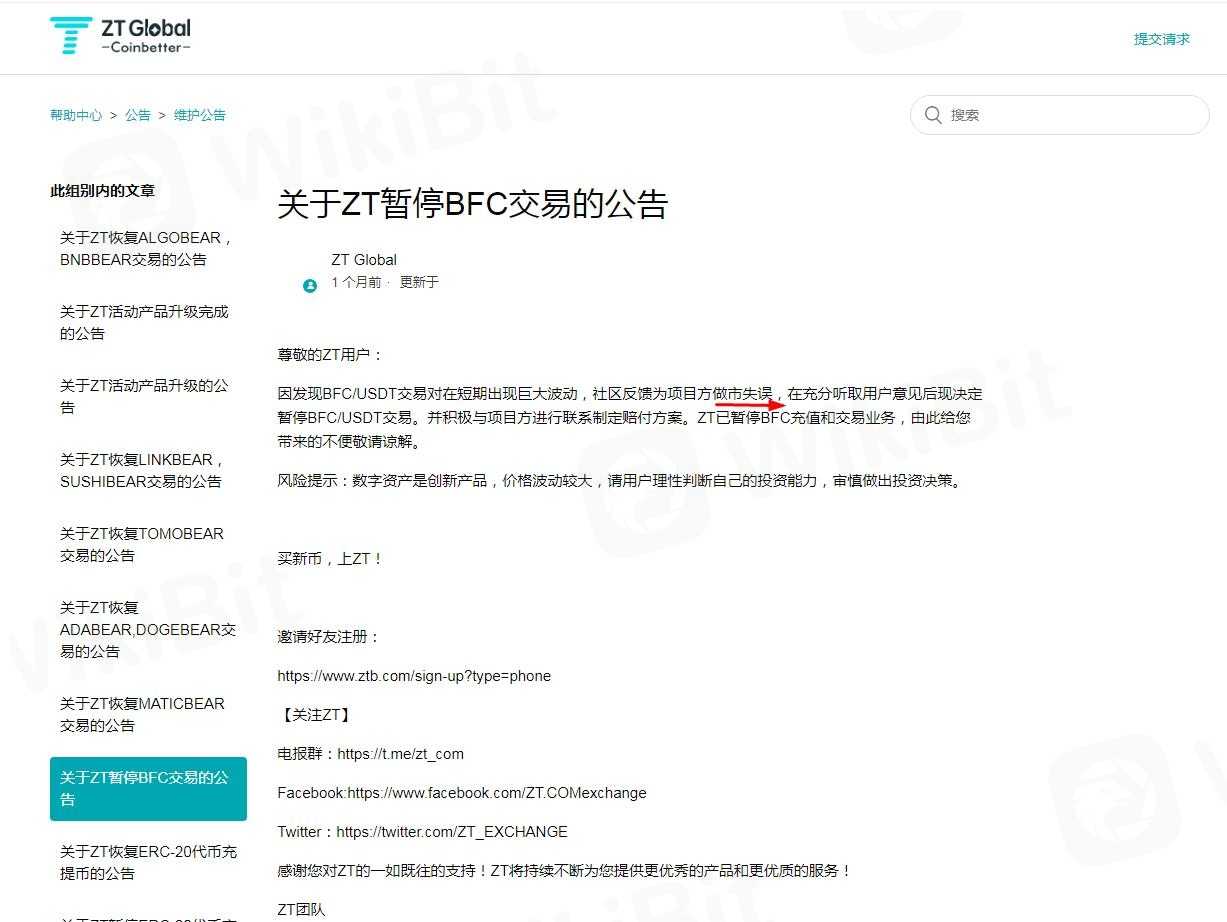Open the 维护公告 breadcrumb link
This screenshot has width=1227, height=922.
[x=200, y=115]
